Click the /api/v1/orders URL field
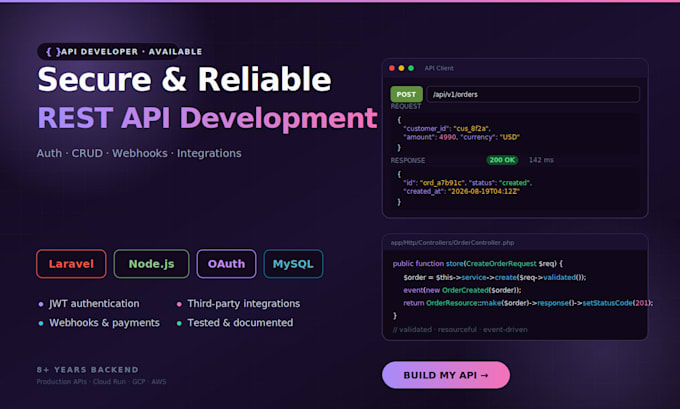 [533, 94]
